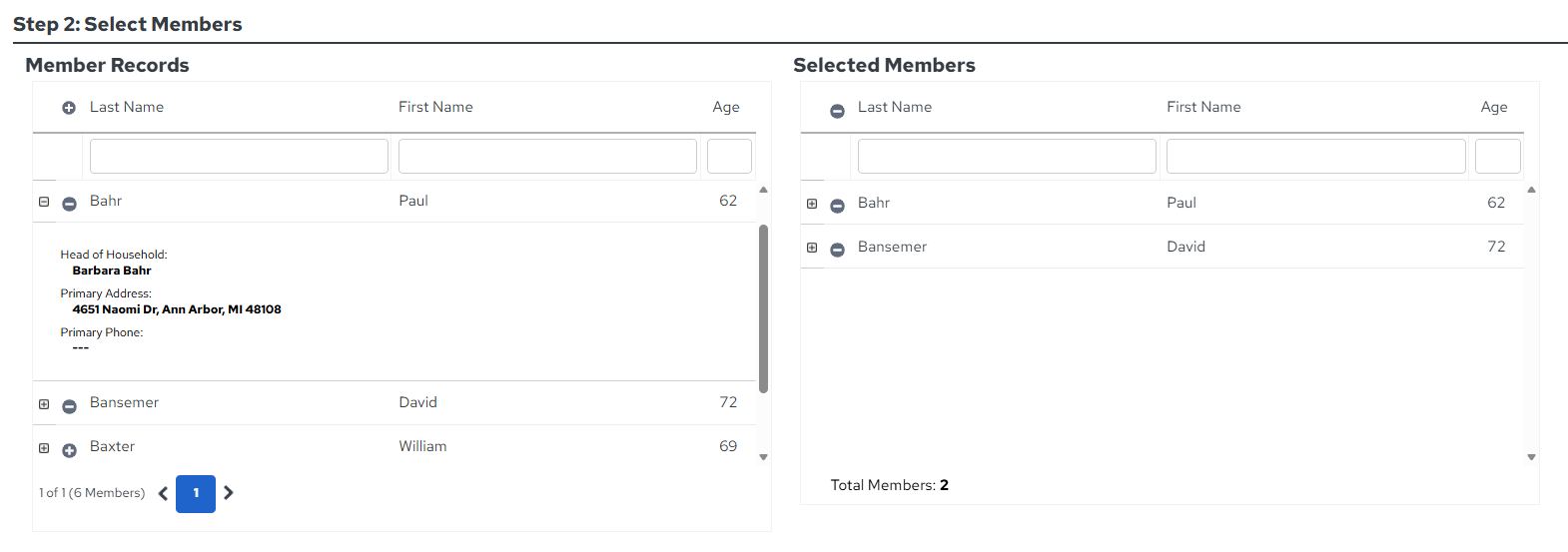This screenshot has width=1568, height=552.
Task: Expand Bahr row in Selected Members
Action: [812, 204]
